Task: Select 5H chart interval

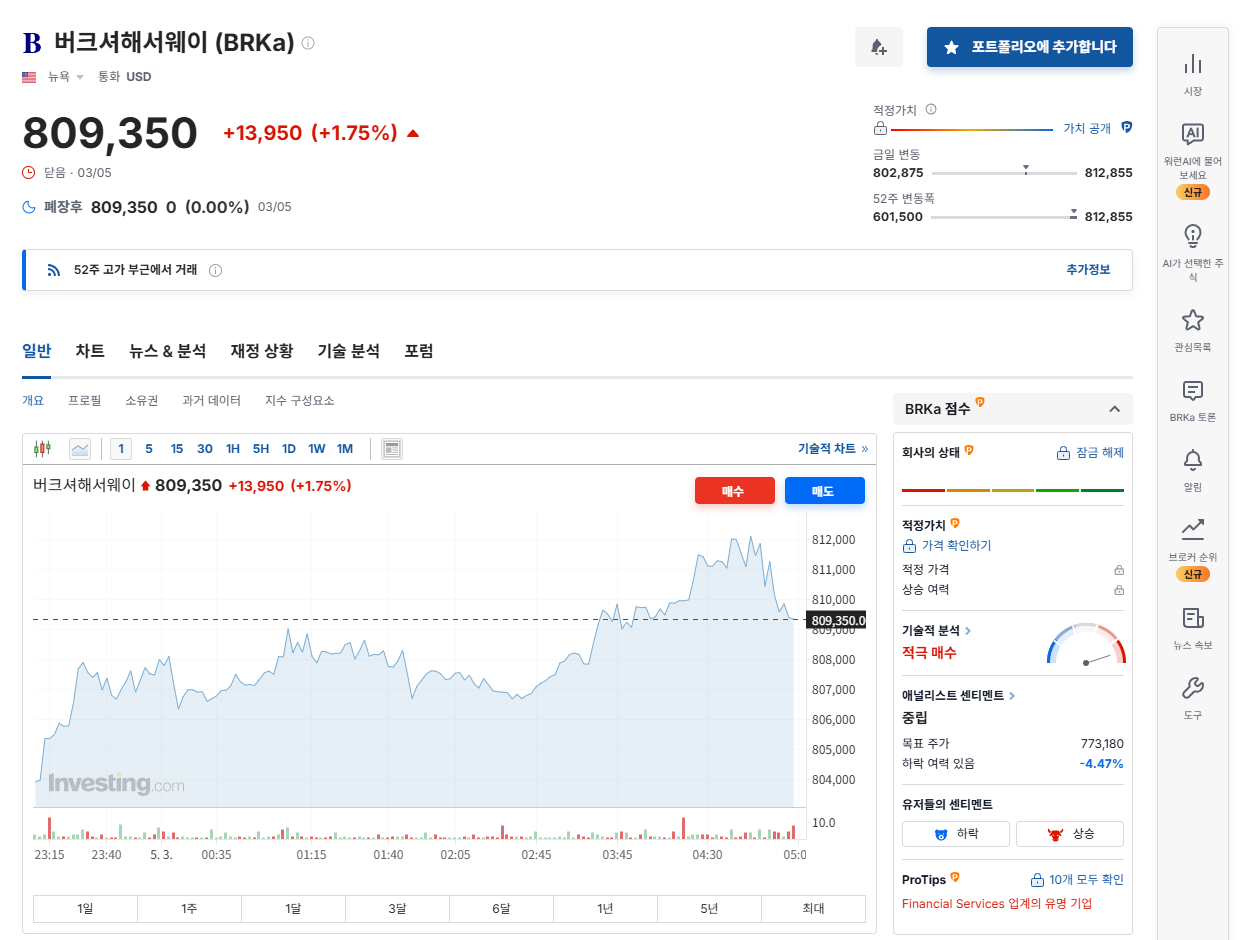Action: (261, 449)
